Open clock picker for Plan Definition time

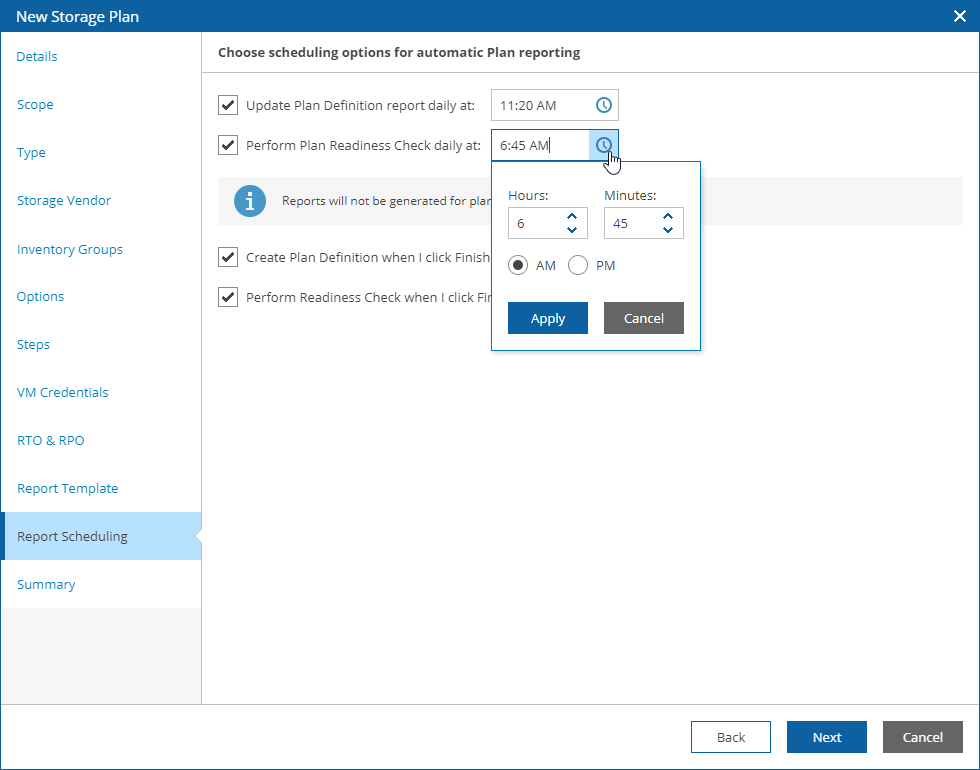604,105
